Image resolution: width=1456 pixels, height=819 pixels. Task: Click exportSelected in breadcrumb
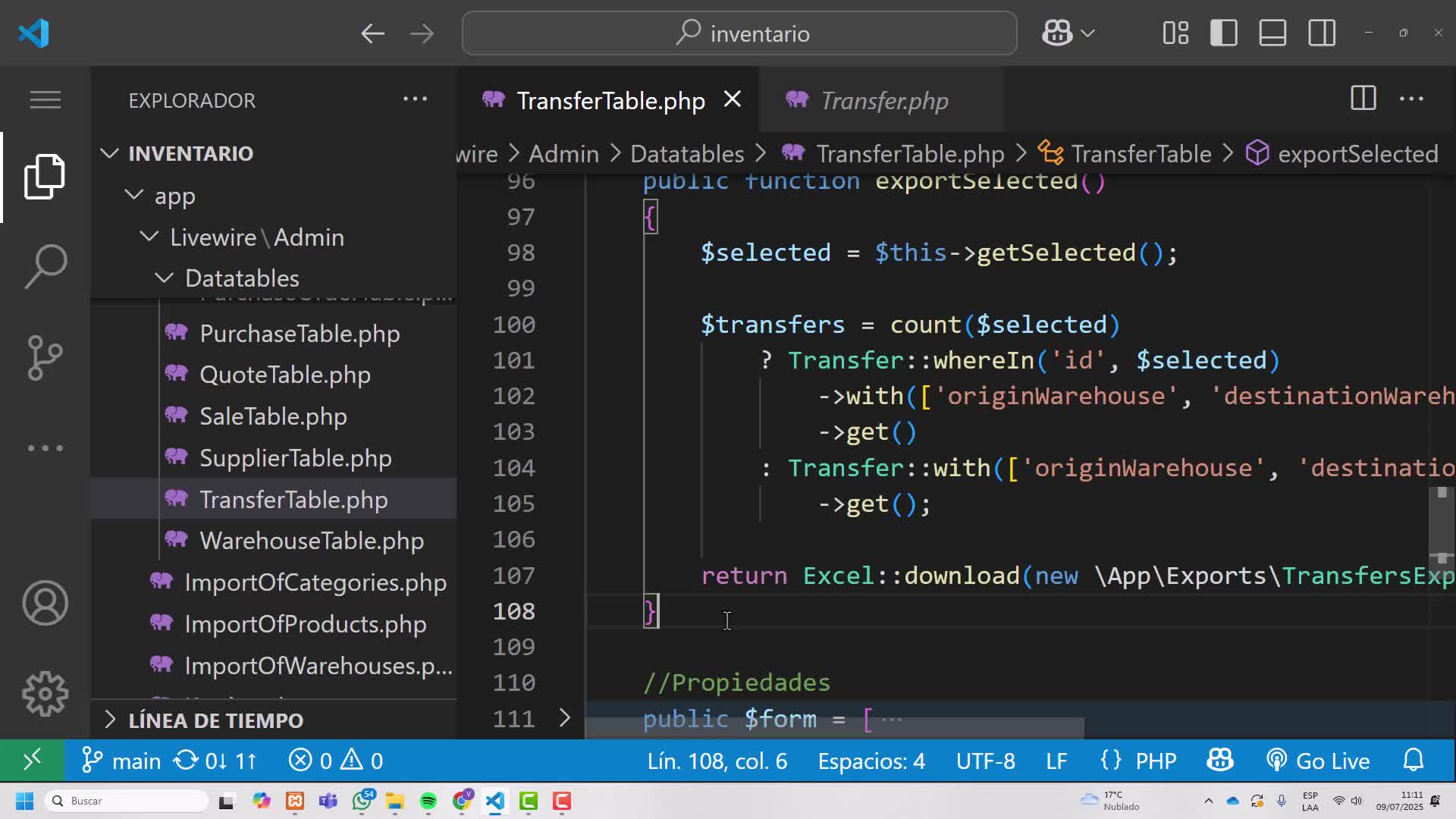[x=1342, y=154]
